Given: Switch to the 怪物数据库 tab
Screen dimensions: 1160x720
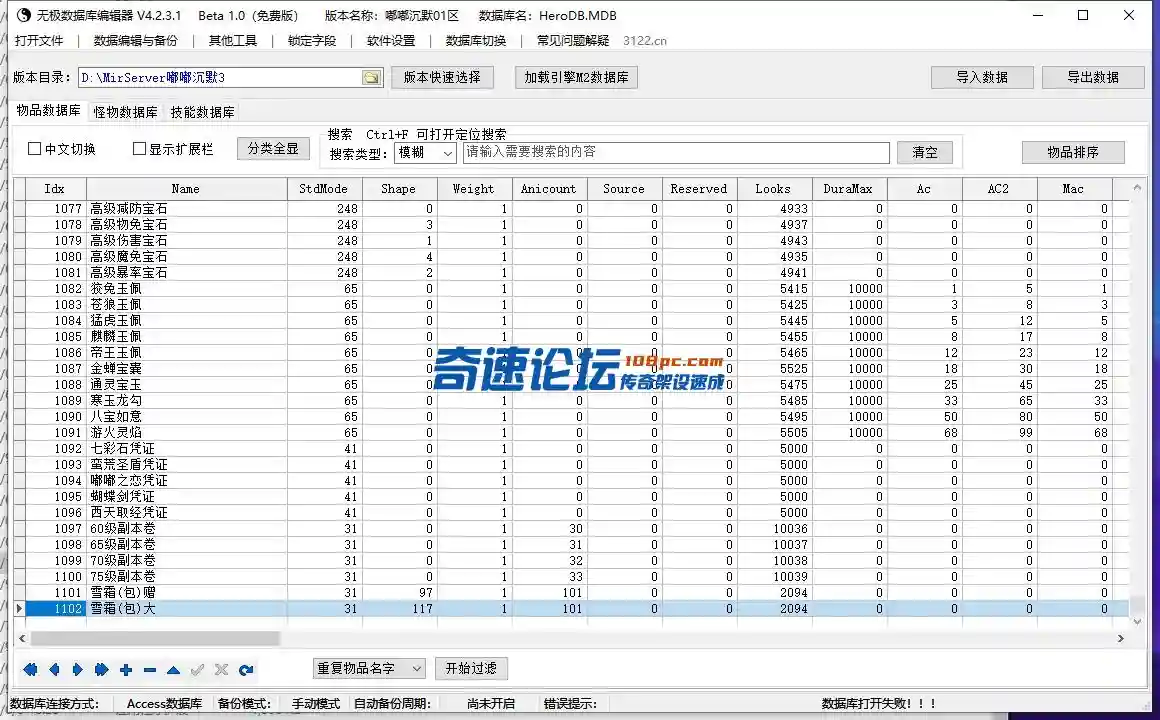Looking at the screenshot, I should coord(125,112).
